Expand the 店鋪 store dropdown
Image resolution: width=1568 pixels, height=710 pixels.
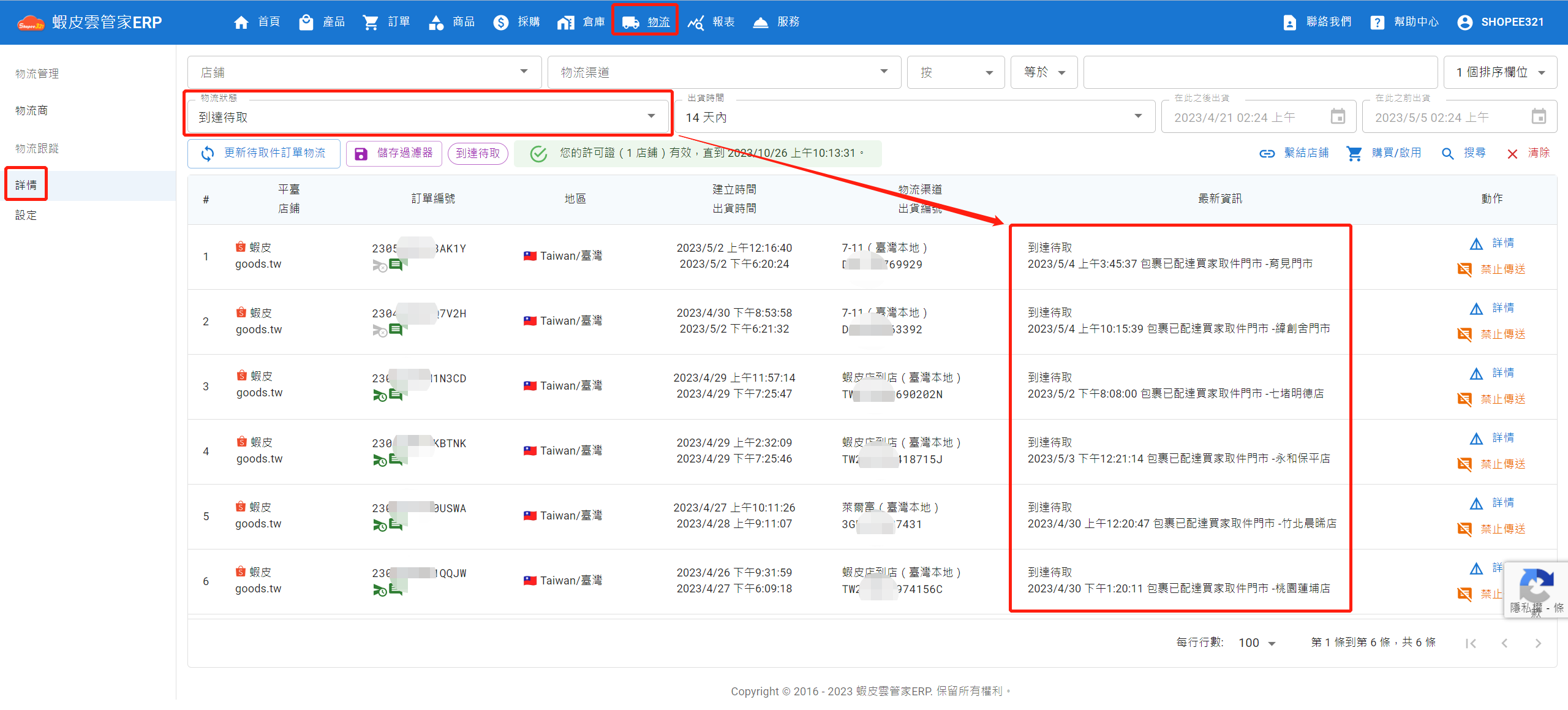[364, 72]
